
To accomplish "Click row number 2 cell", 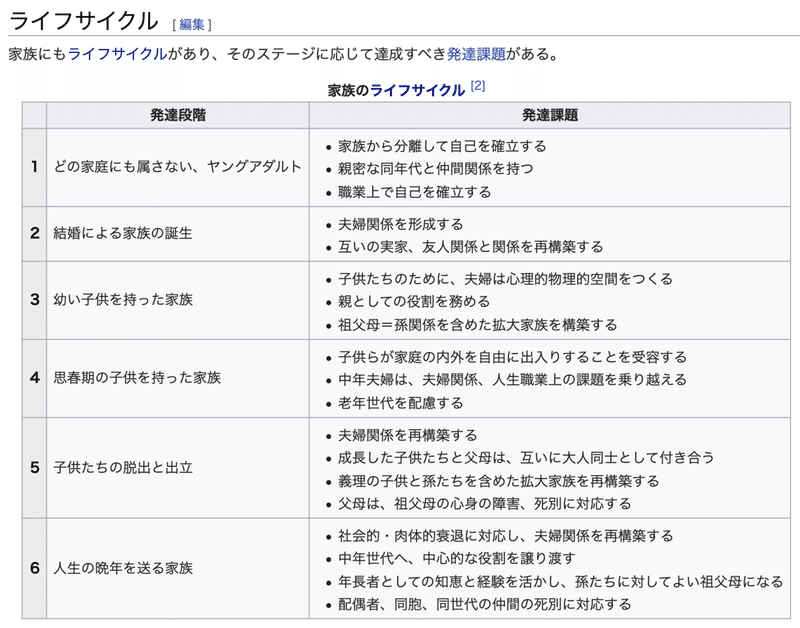I will tap(34, 234).
